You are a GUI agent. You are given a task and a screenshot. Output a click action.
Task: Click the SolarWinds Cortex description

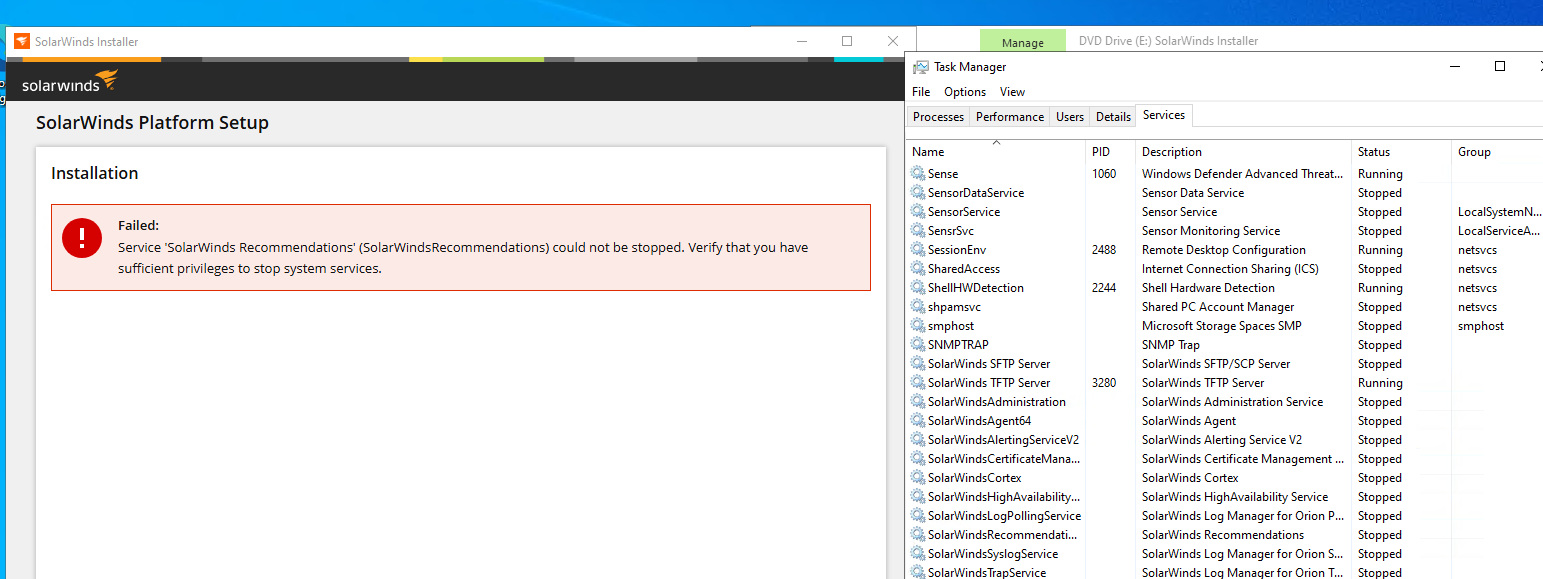pos(1190,478)
